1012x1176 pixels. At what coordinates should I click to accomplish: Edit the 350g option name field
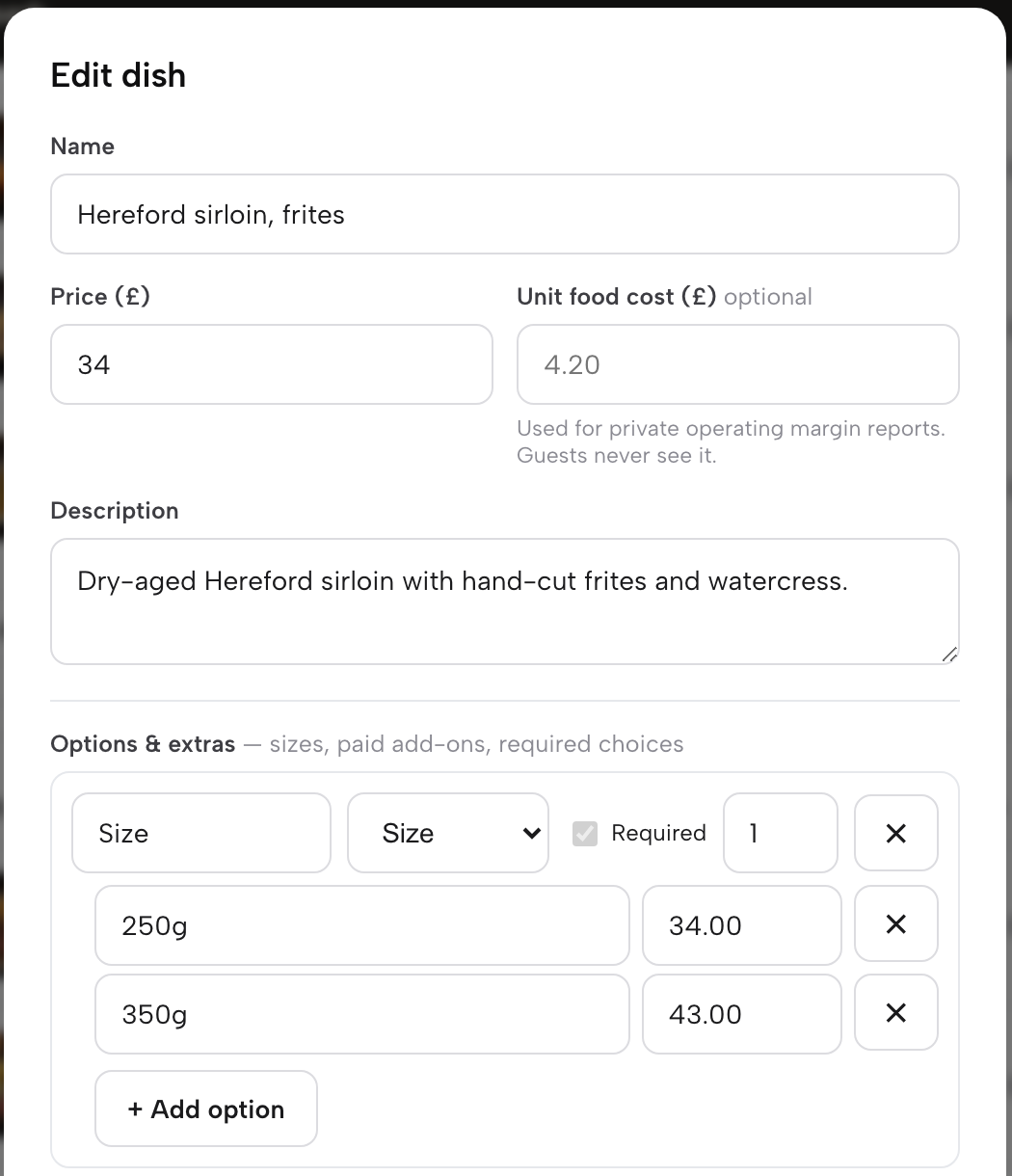(362, 1014)
